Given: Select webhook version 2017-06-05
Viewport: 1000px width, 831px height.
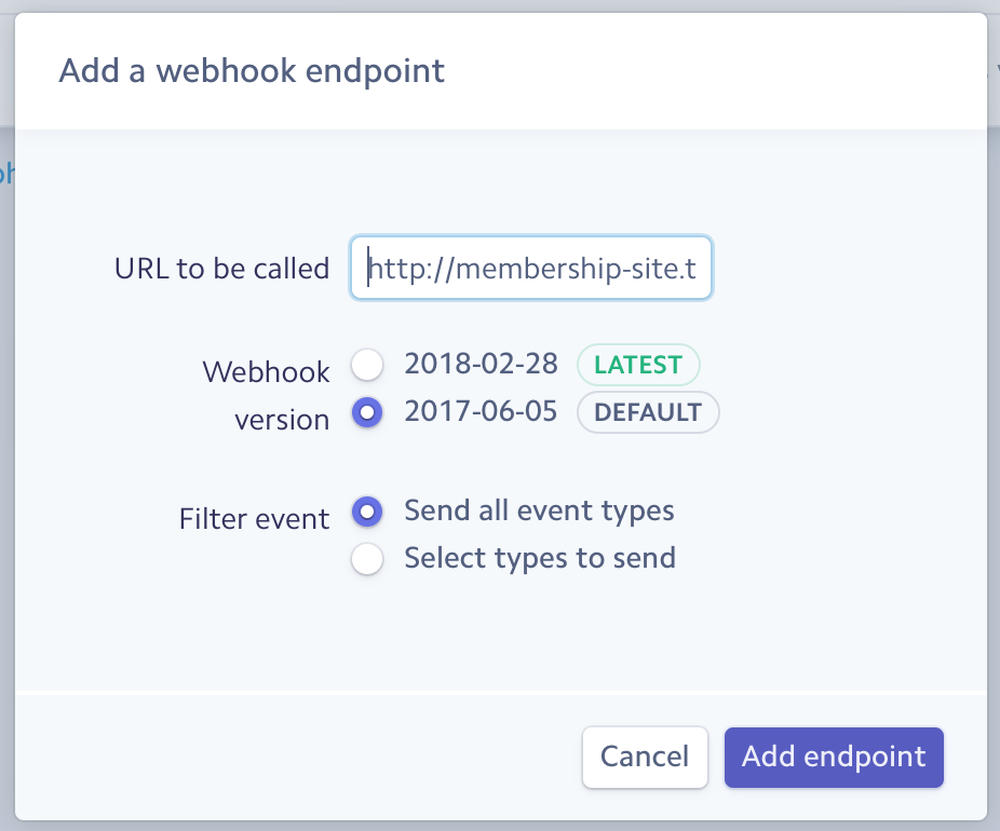Looking at the screenshot, I should point(367,412).
